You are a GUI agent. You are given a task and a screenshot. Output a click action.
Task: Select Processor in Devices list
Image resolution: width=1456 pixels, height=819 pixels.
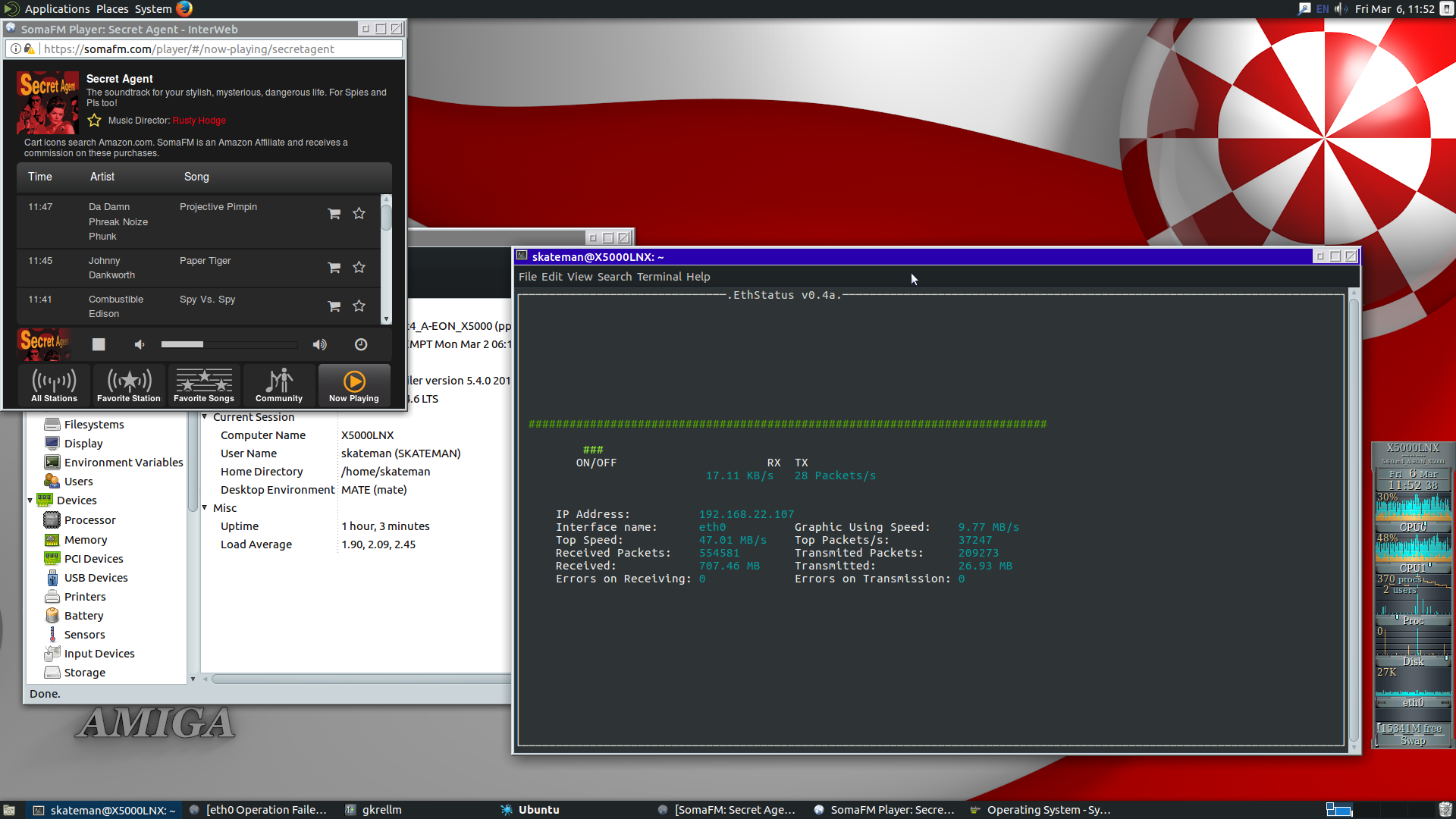click(x=89, y=520)
